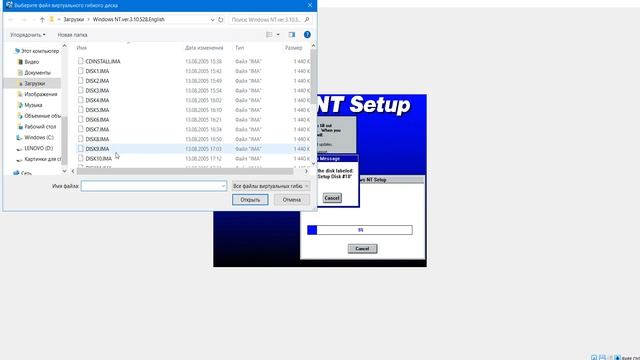
Task: Select Этот компьютер in the sidebar
Action: [x=36, y=51]
